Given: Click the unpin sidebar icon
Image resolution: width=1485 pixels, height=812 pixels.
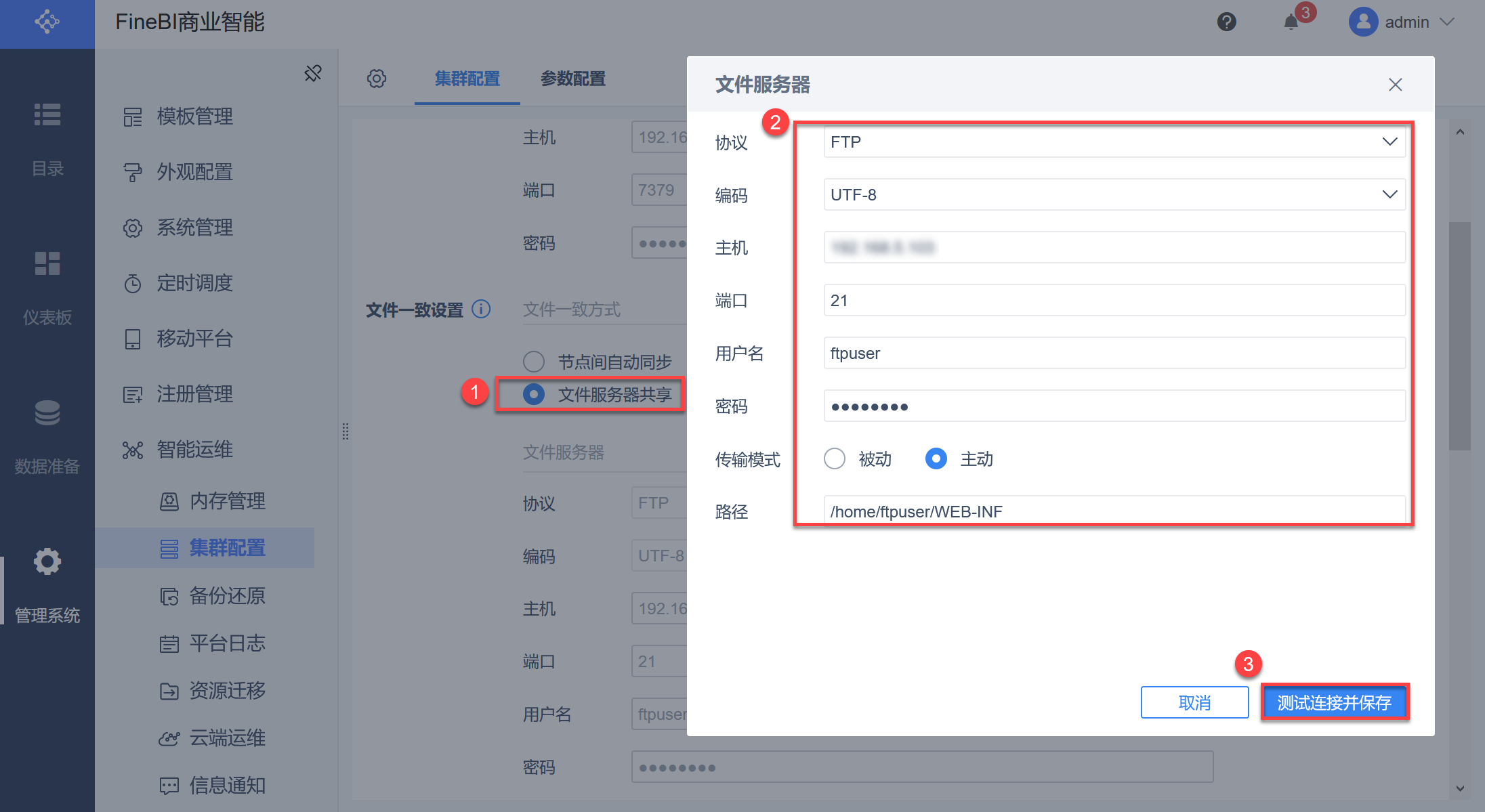Looking at the screenshot, I should click(x=313, y=73).
